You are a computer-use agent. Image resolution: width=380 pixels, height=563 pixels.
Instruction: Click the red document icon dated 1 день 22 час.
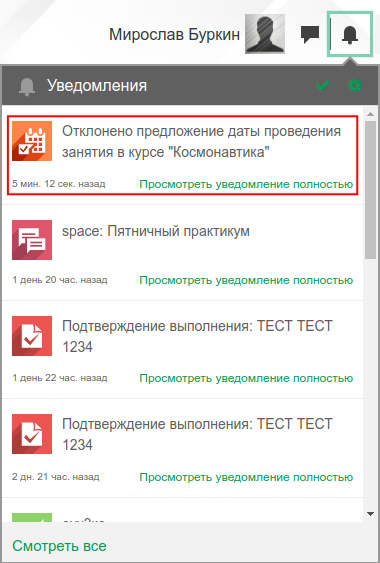tap(32, 336)
